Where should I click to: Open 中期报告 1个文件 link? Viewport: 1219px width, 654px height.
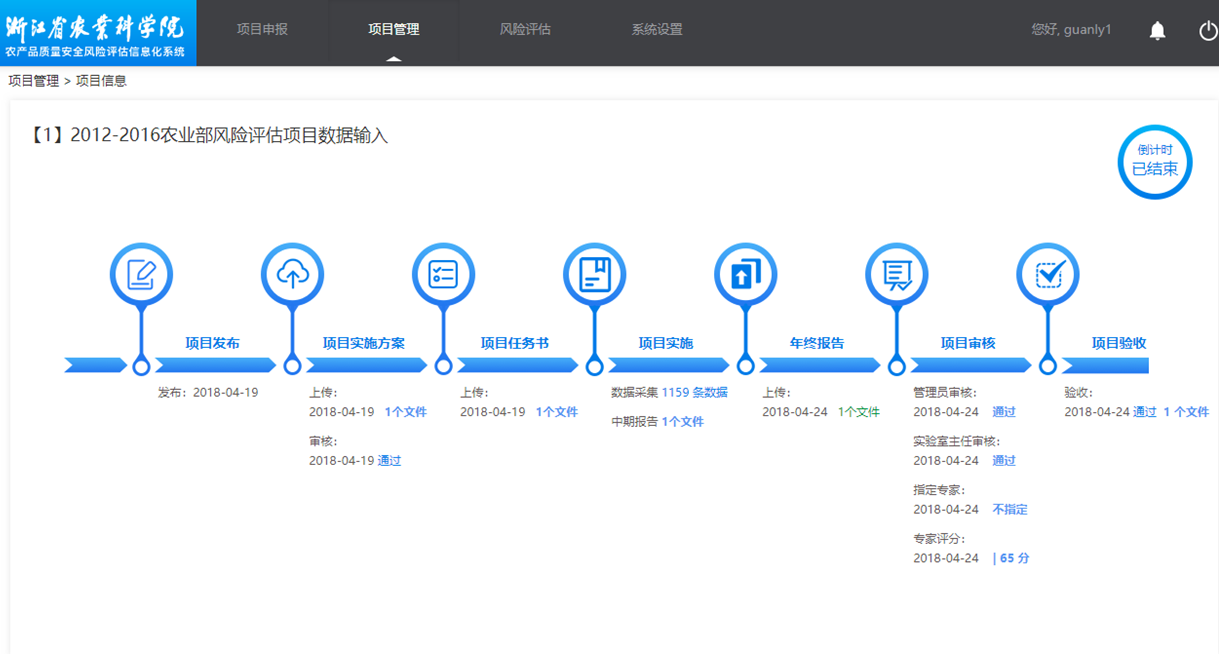[x=682, y=422]
